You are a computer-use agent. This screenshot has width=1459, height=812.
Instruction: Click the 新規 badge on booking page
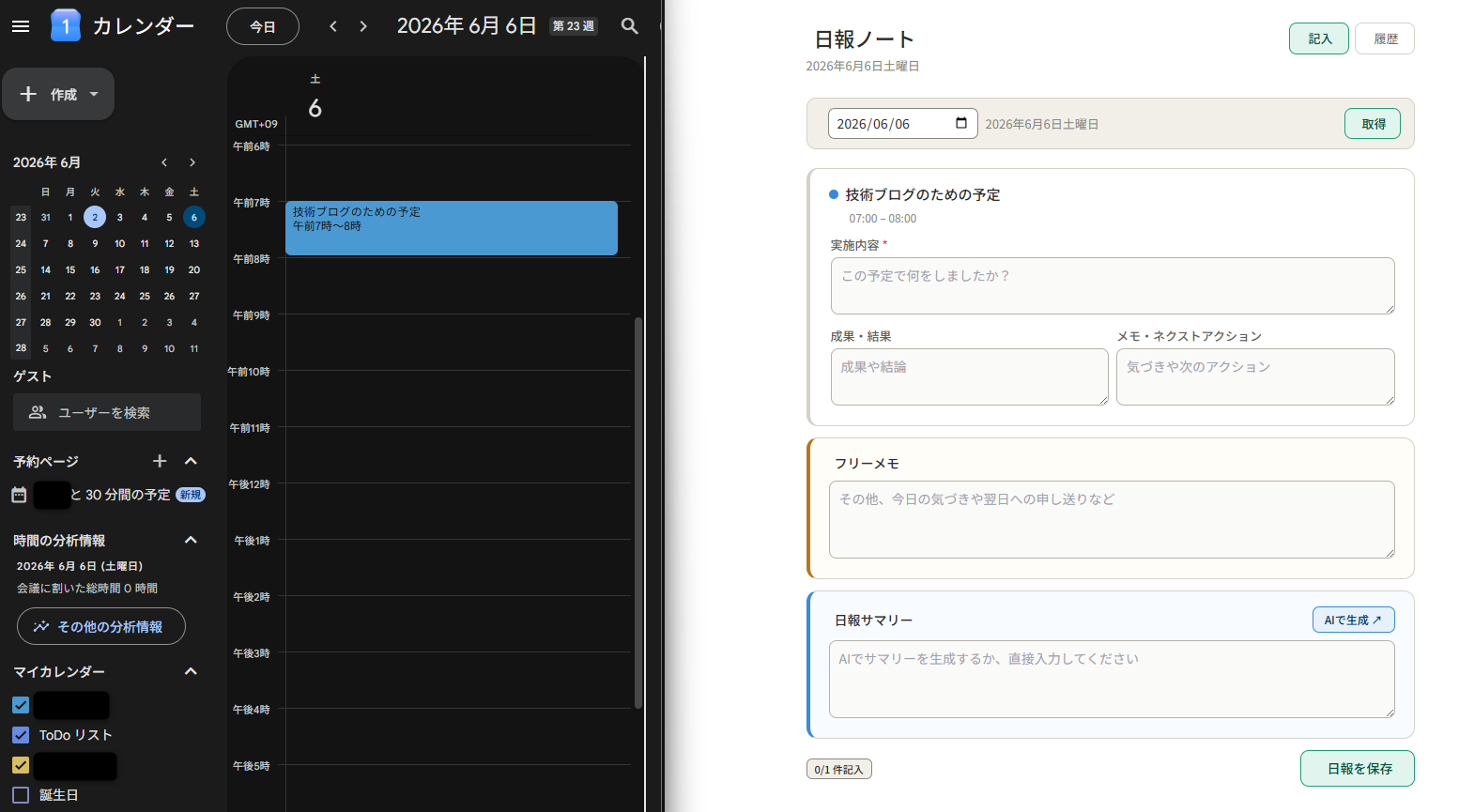[191, 495]
